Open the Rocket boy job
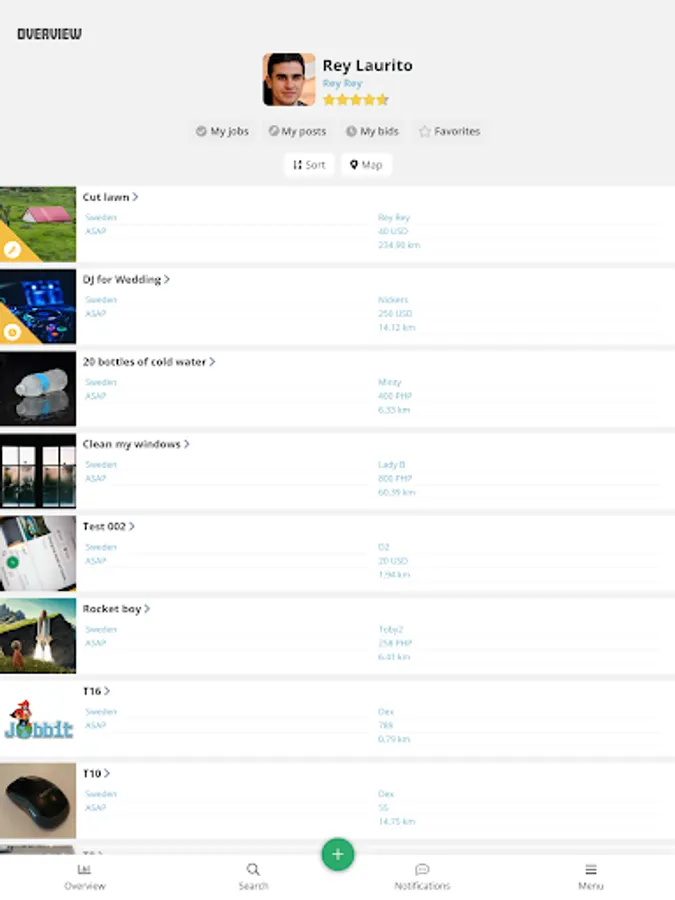 (116, 608)
